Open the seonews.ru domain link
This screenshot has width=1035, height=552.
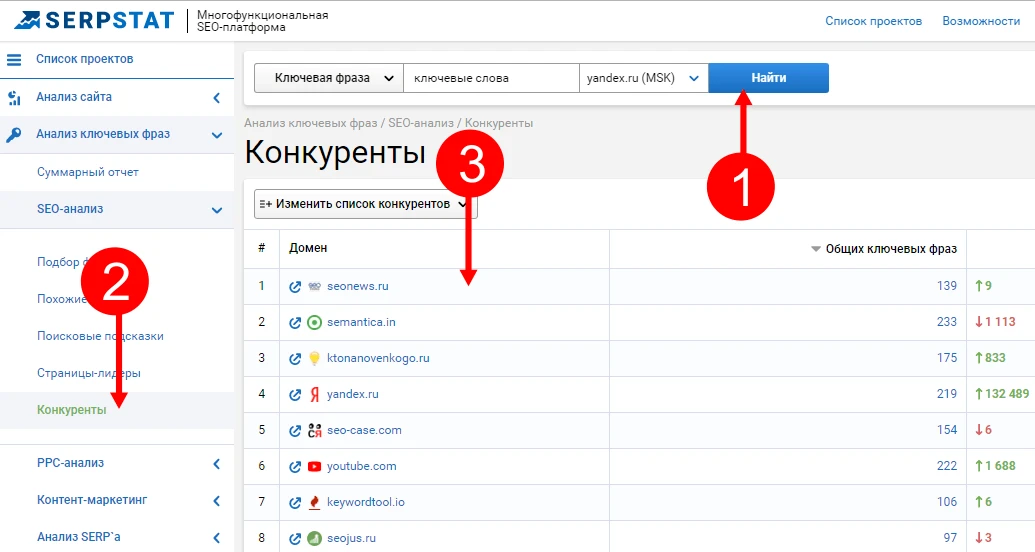358,287
